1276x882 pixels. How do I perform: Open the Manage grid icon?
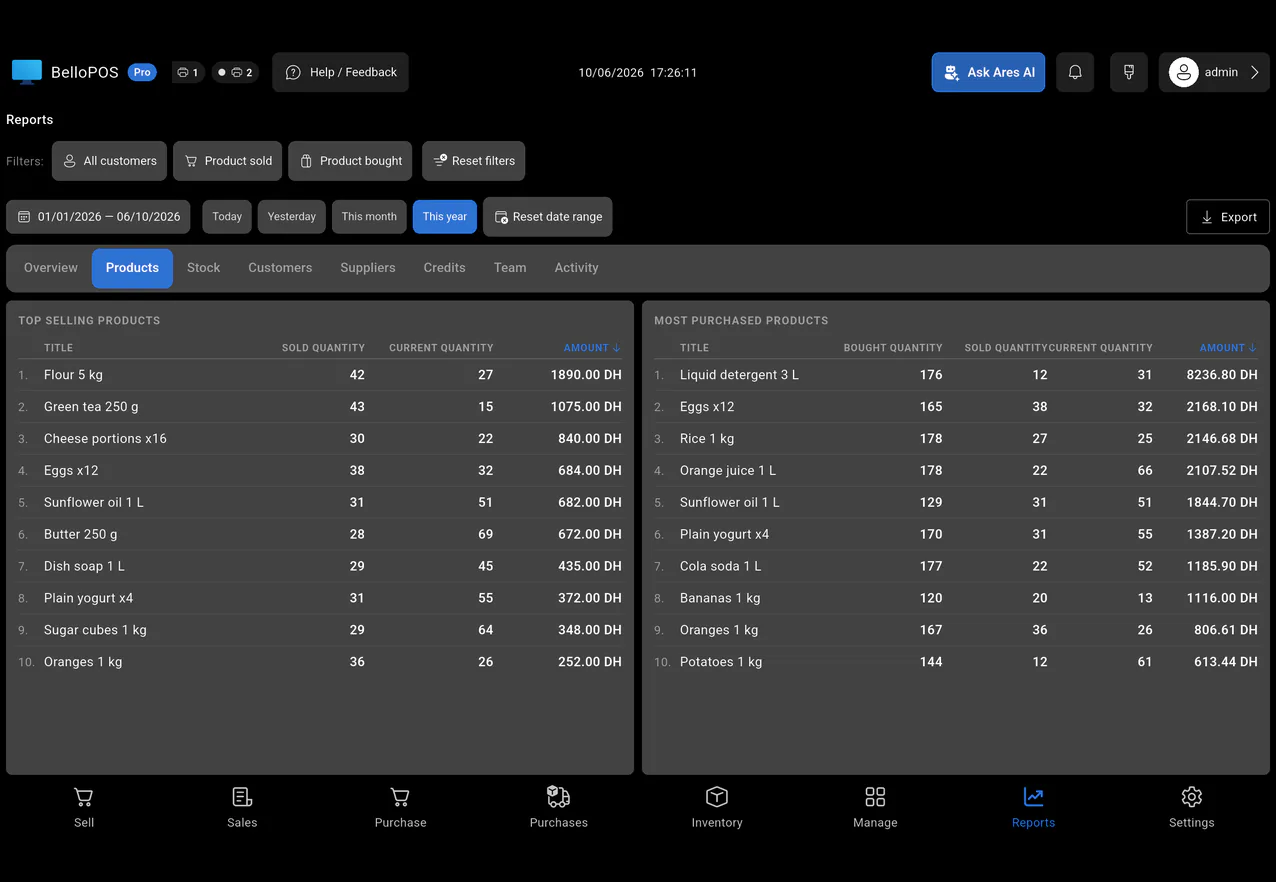[875, 797]
